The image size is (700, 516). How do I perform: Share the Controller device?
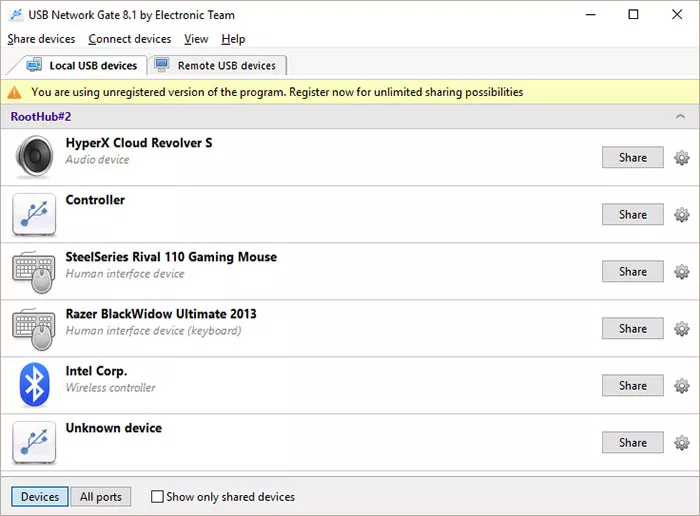pyautogui.click(x=633, y=215)
